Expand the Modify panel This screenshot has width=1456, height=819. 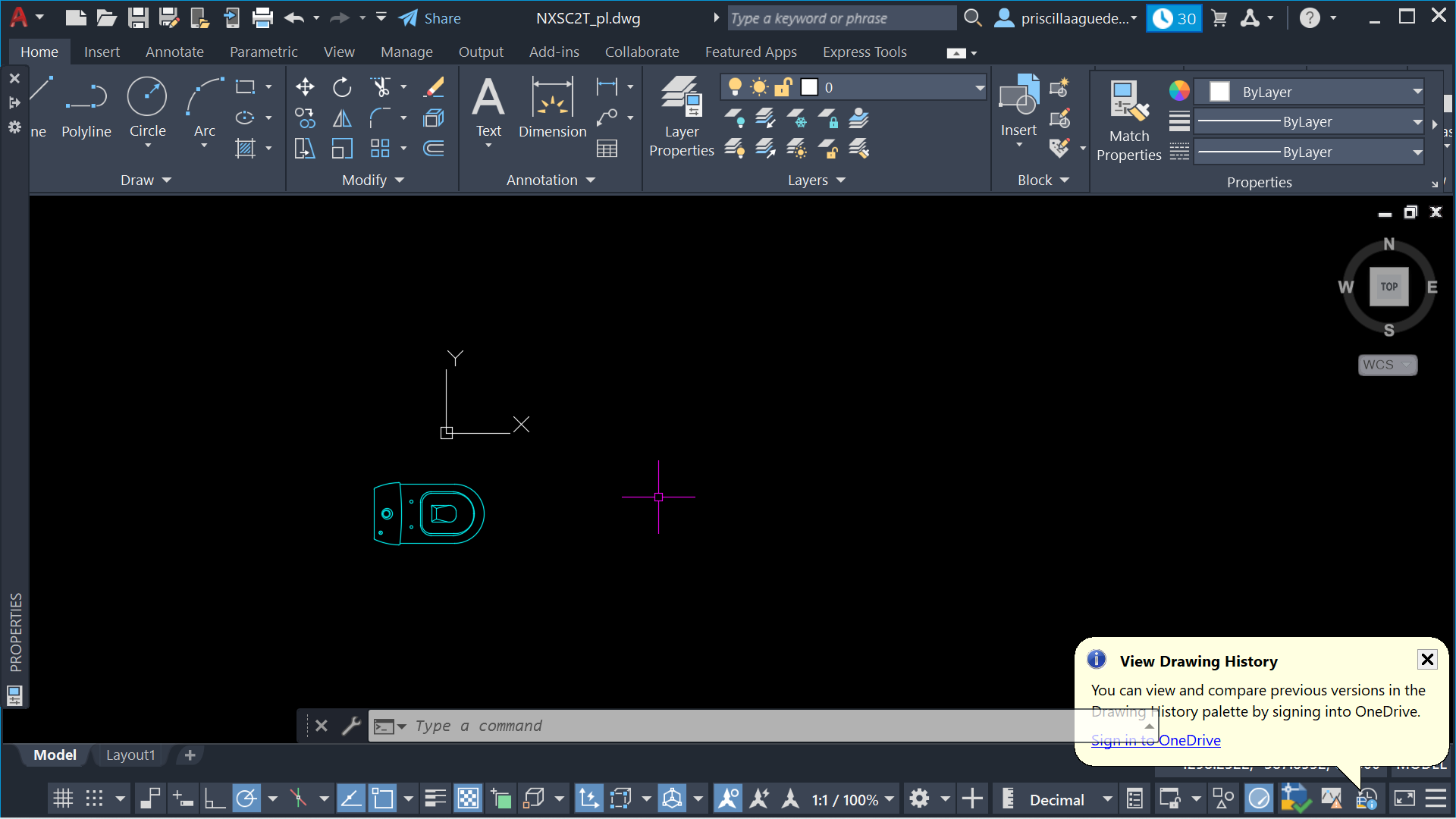click(x=373, y=180)
